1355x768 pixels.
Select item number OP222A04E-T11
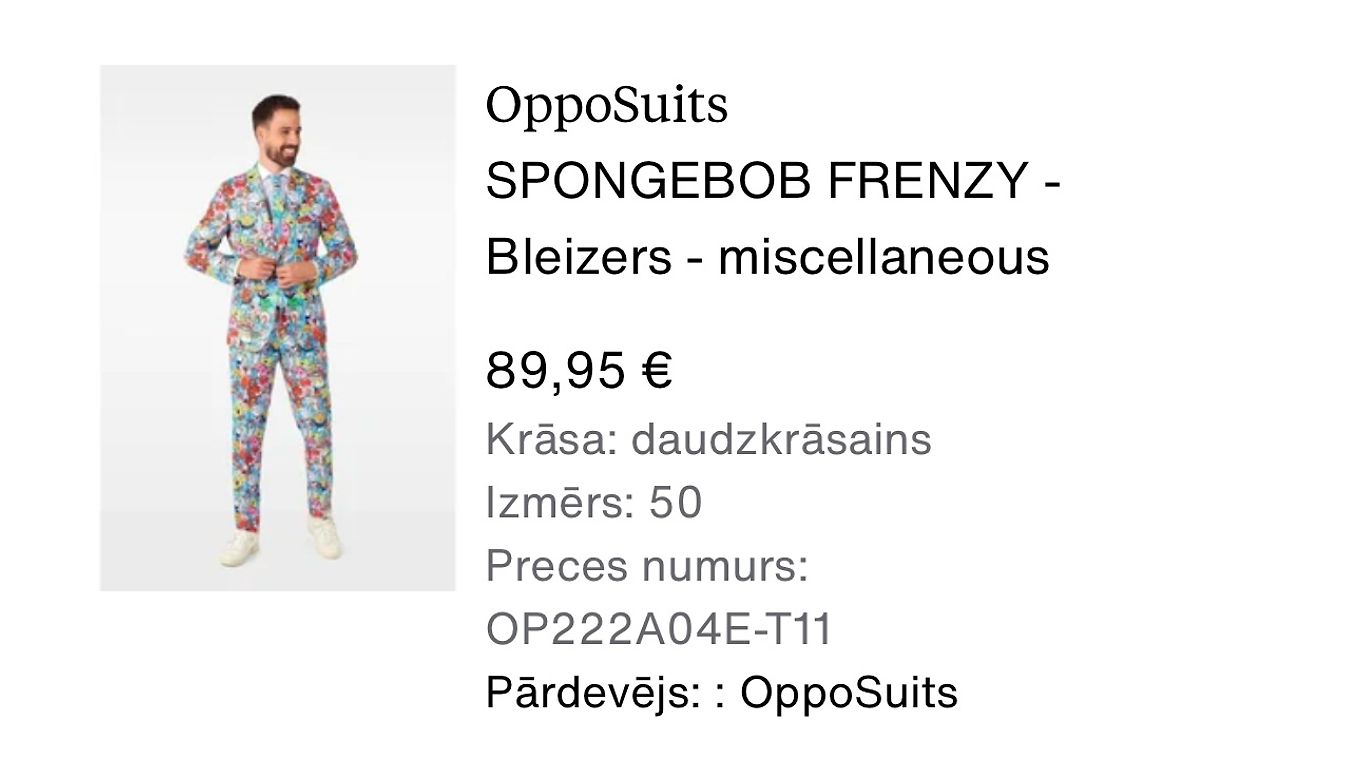pyautogui.click(x=659, y=630)
